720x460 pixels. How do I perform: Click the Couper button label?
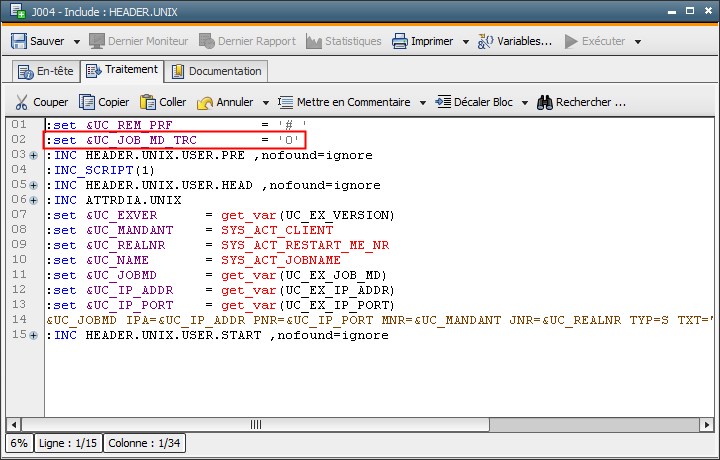point(51,102)
